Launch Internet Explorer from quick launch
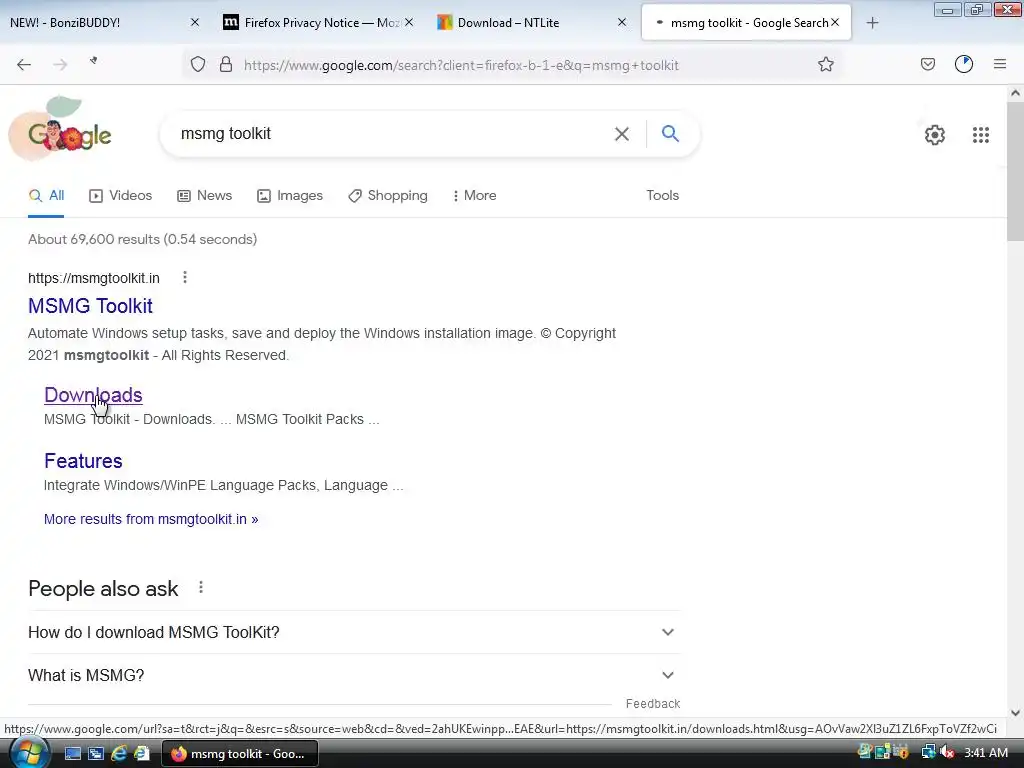The image size is (1024, 768). click(x=119, y=754)
